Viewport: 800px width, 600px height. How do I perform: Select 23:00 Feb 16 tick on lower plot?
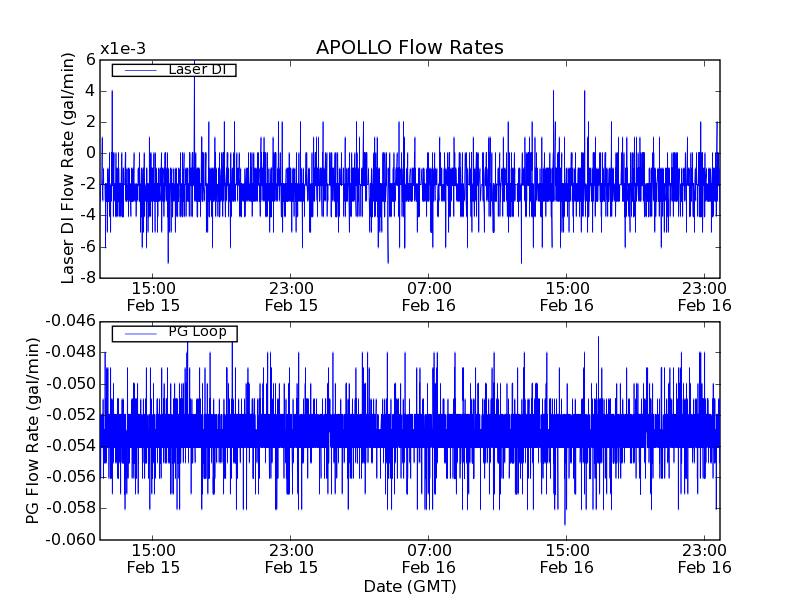click(705, 558)
